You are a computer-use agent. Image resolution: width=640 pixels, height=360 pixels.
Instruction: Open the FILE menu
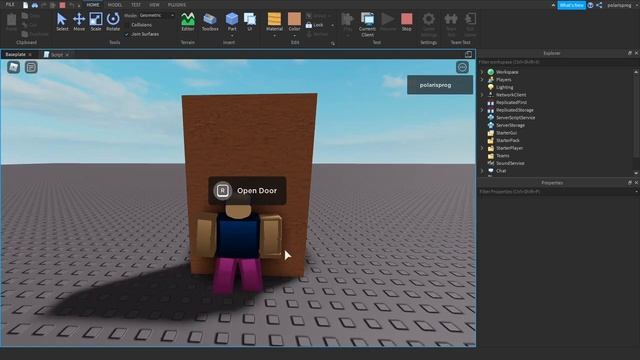pos(10,4)
